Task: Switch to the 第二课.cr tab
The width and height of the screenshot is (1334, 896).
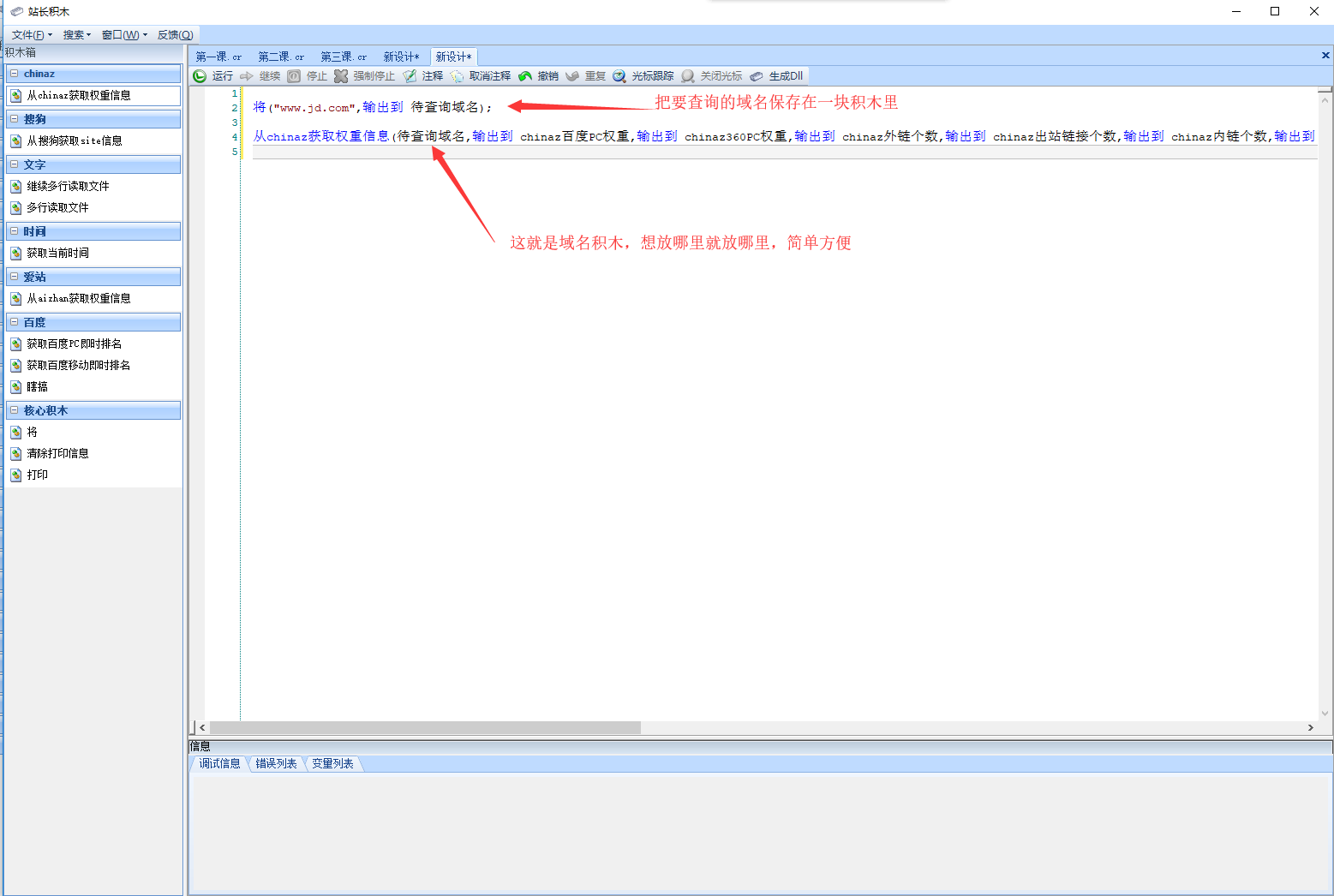Action: point(280,57)
